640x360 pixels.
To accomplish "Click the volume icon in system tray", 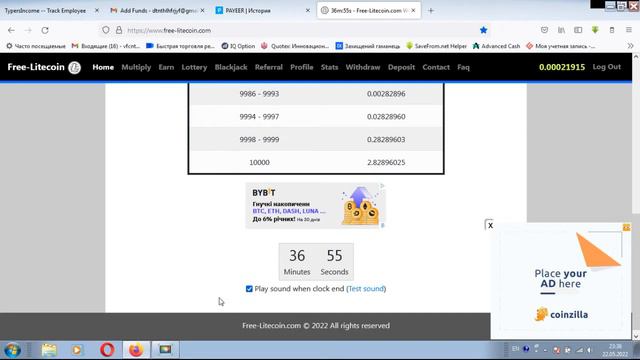I will click(589, 350).
